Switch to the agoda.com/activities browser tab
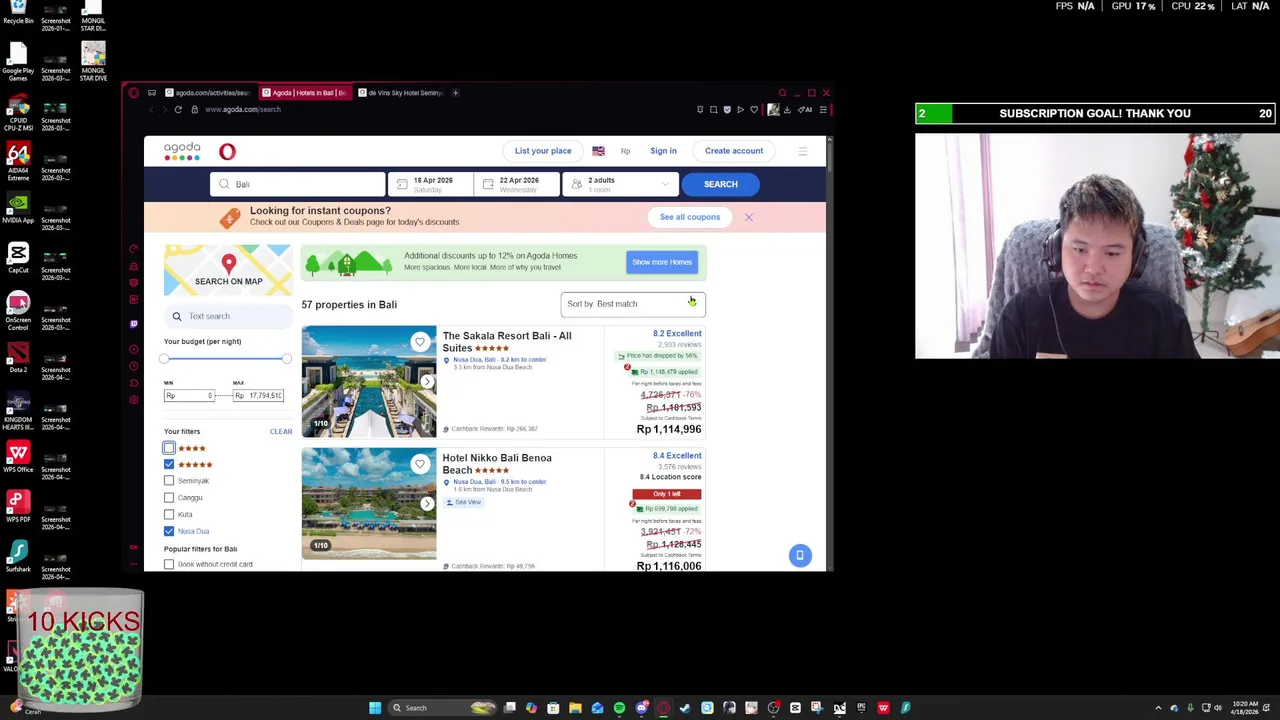 (207, 93)
